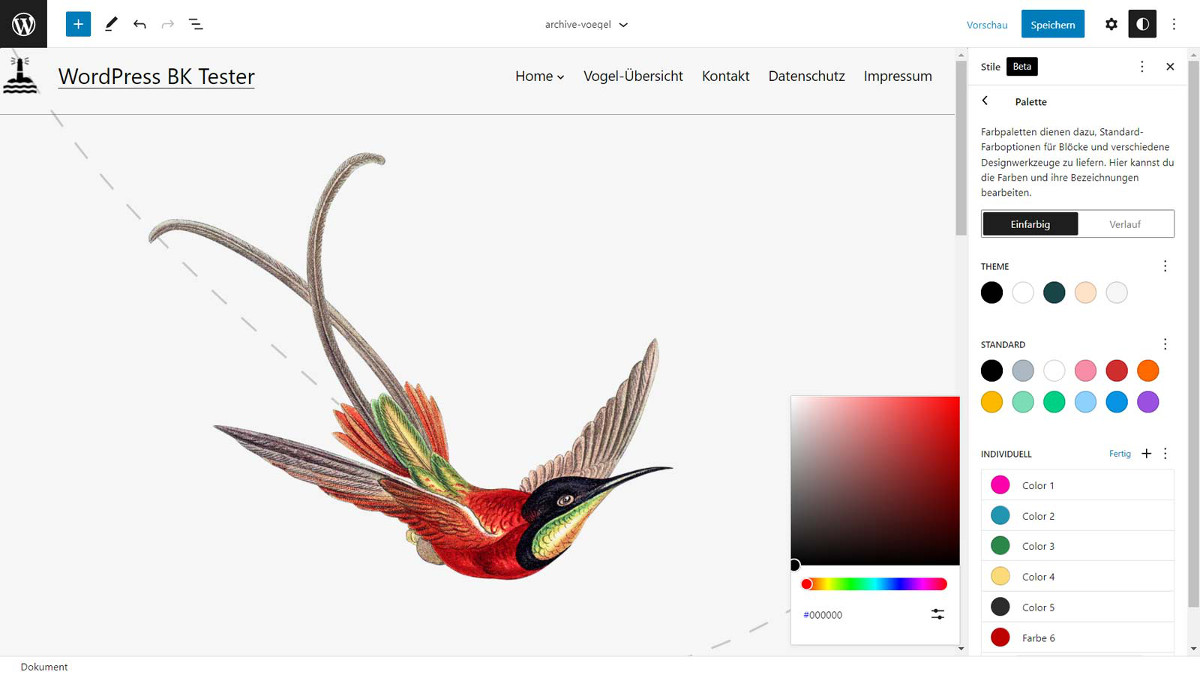
Task: Save with the Speichern button
Action: 1053,25
